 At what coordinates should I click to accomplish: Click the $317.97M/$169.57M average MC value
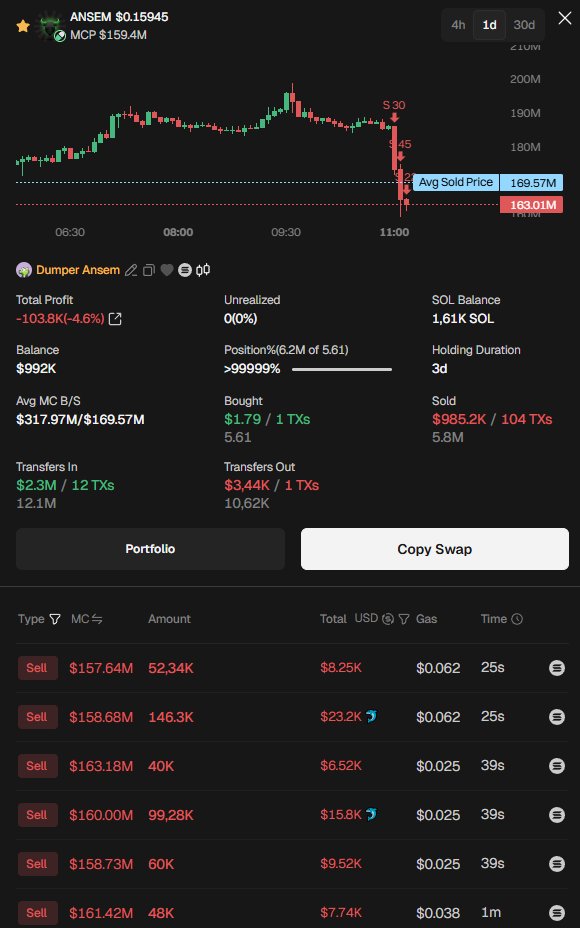[x=80, y=420]
